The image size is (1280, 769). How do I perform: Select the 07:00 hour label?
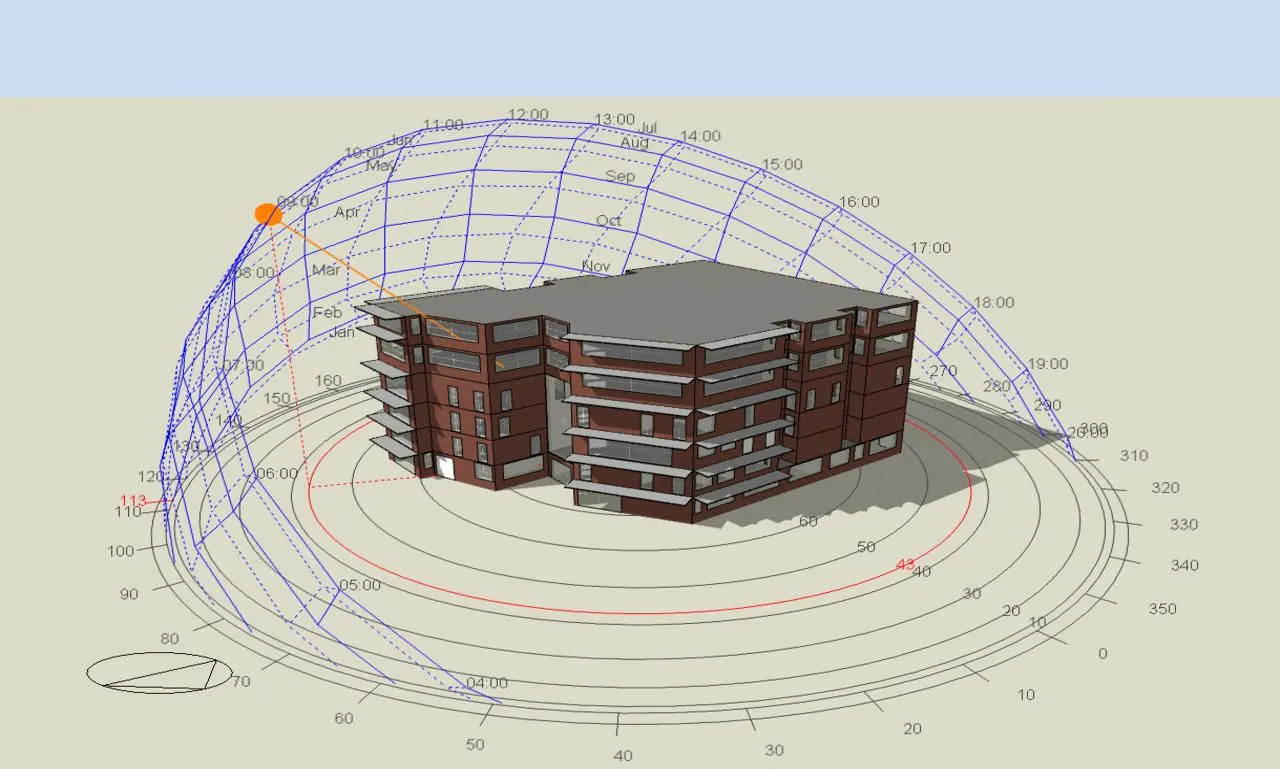point(244,365)
